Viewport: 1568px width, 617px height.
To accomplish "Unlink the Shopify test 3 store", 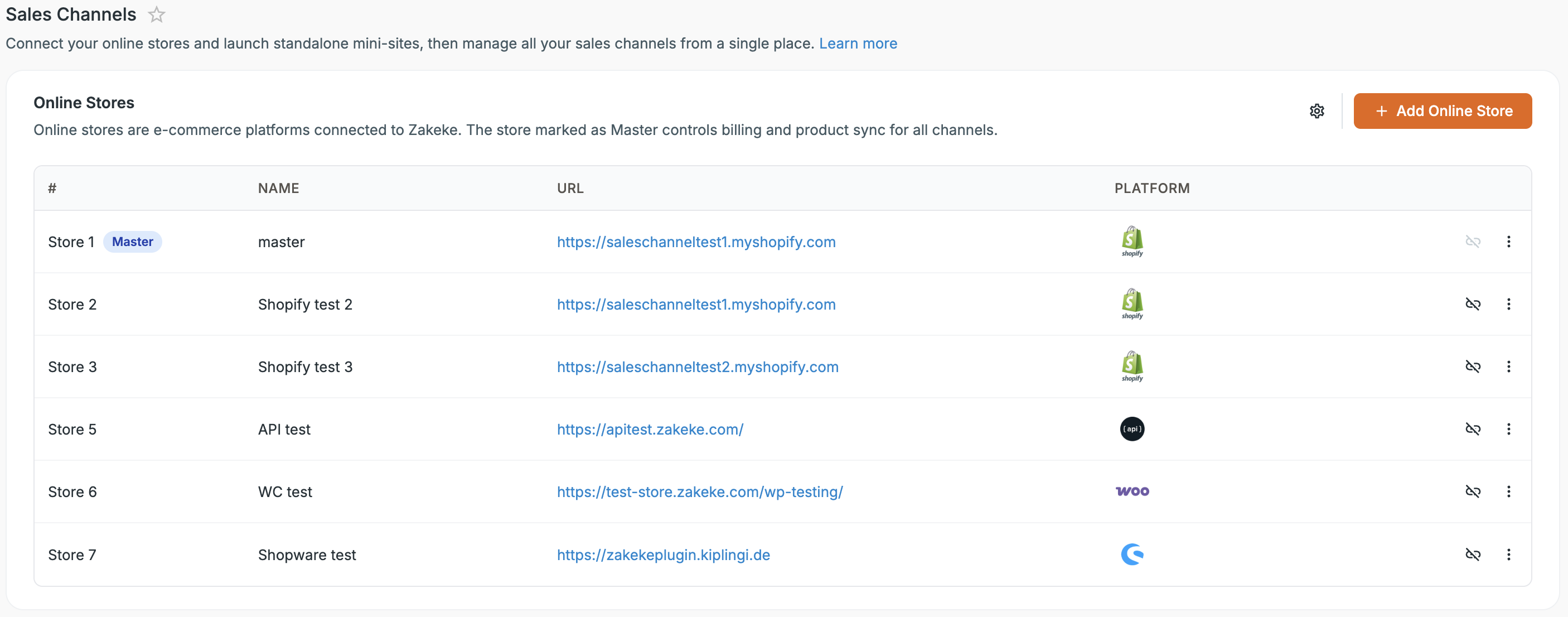I will coord(1473,367).
